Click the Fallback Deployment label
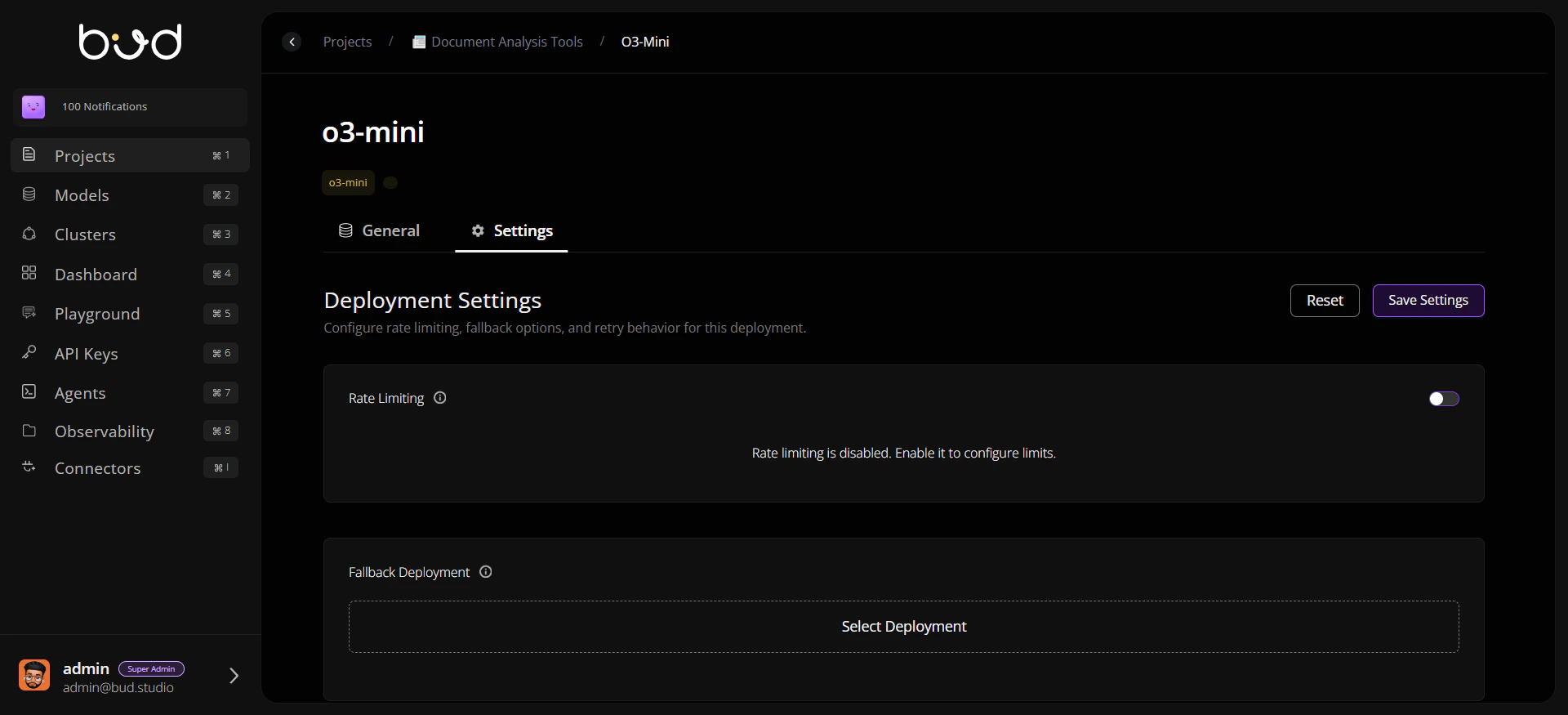 409,572
